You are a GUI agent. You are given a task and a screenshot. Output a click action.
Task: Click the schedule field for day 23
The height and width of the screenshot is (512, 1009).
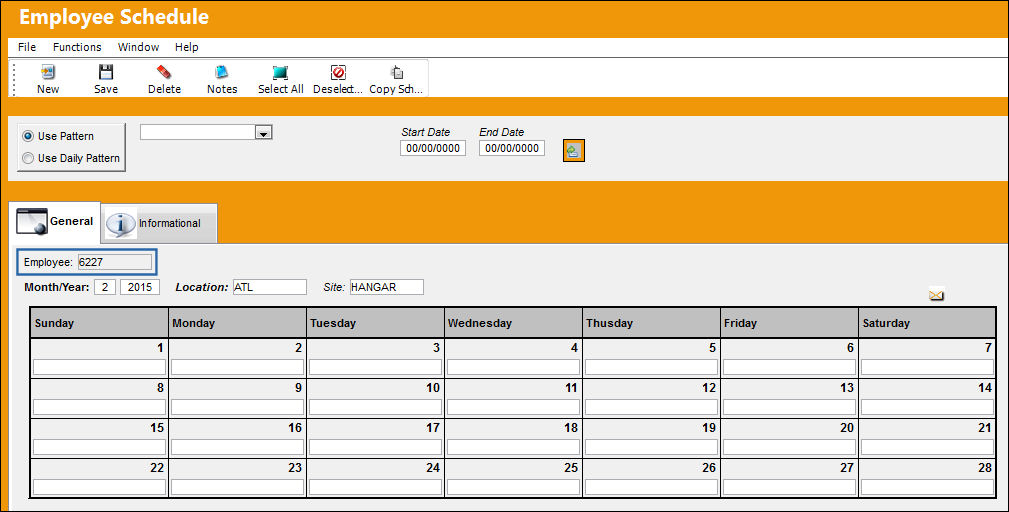click(237, 487)
